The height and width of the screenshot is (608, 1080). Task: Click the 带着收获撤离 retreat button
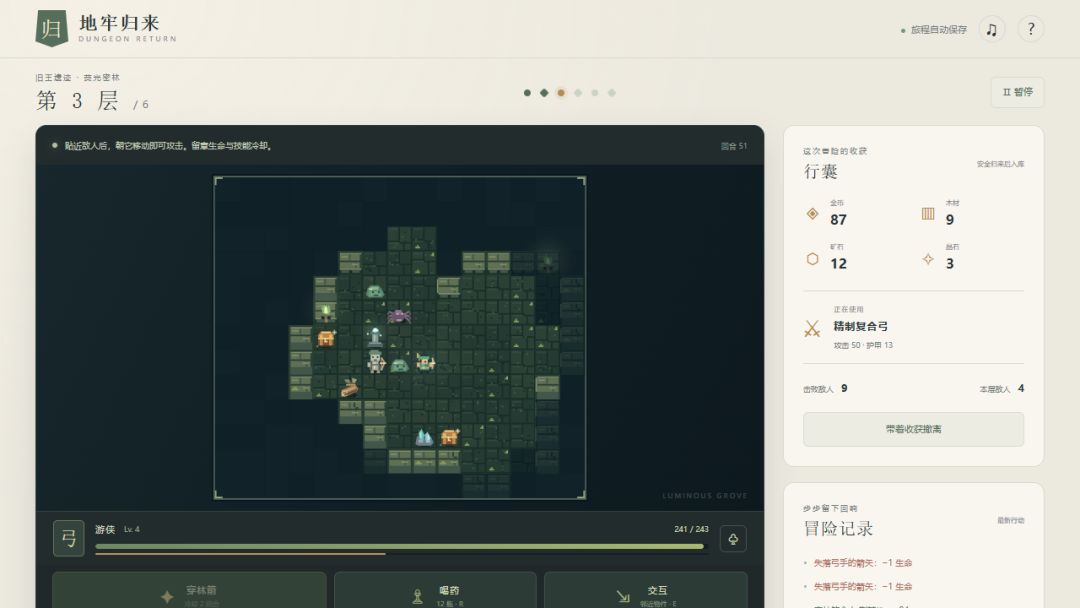click(x=913, y=429)
